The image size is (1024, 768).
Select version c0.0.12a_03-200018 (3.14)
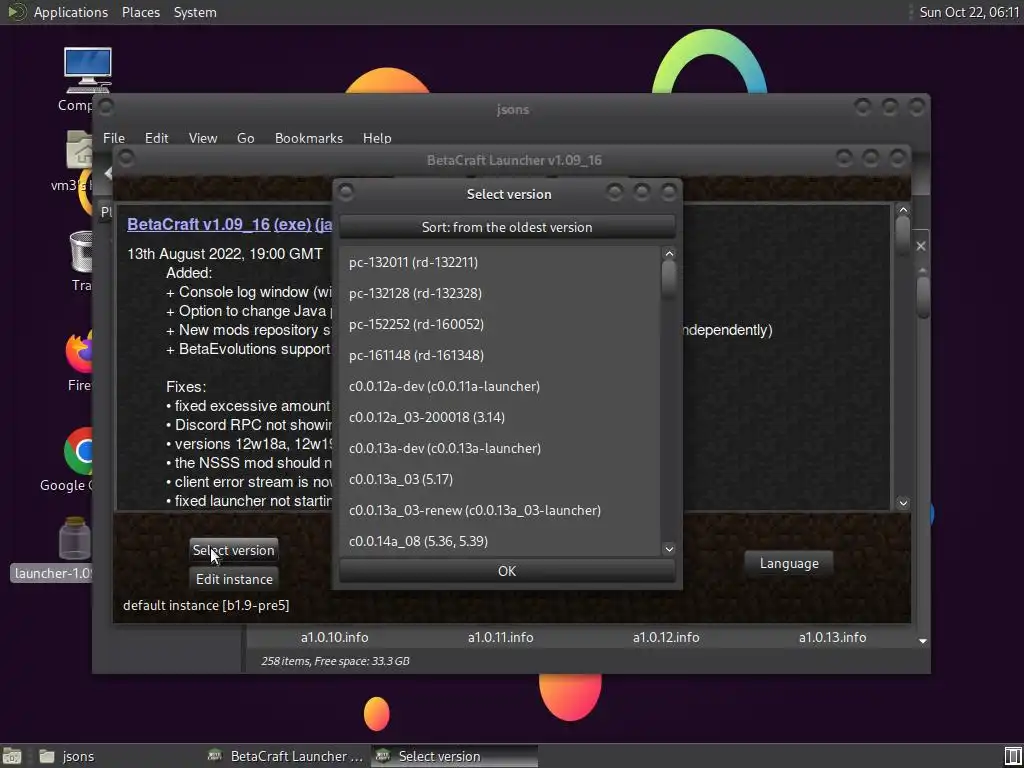(x=500, y=417)
